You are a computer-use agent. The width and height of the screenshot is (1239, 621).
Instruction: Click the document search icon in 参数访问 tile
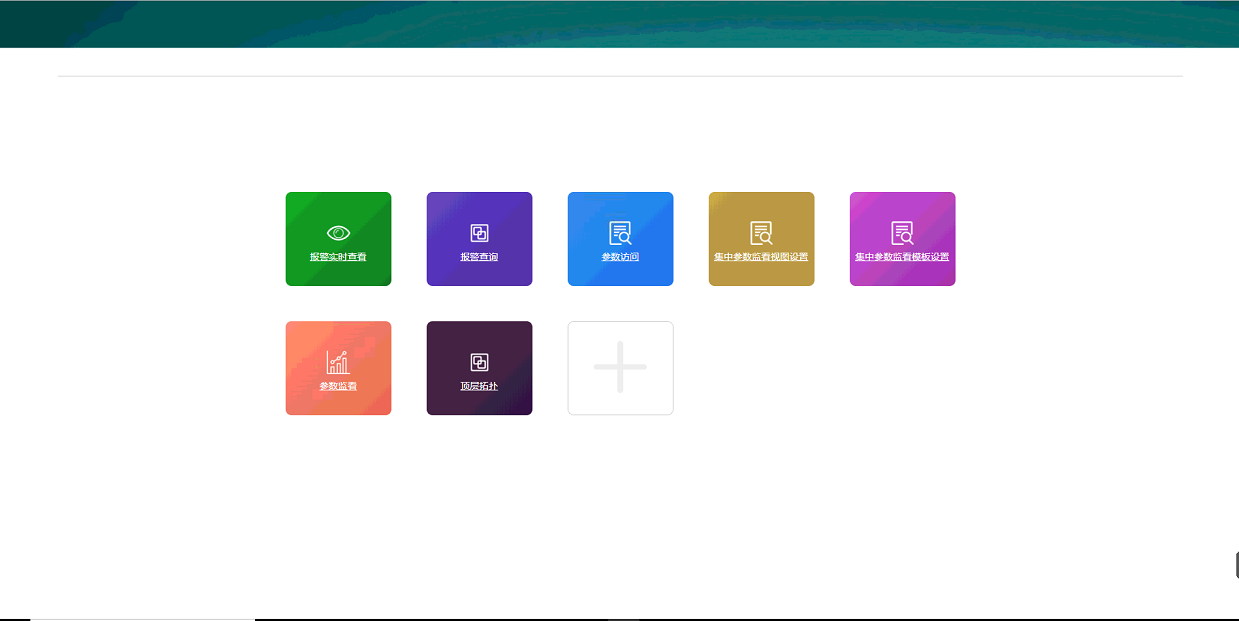pyautogui.click(x=620, y=233)
